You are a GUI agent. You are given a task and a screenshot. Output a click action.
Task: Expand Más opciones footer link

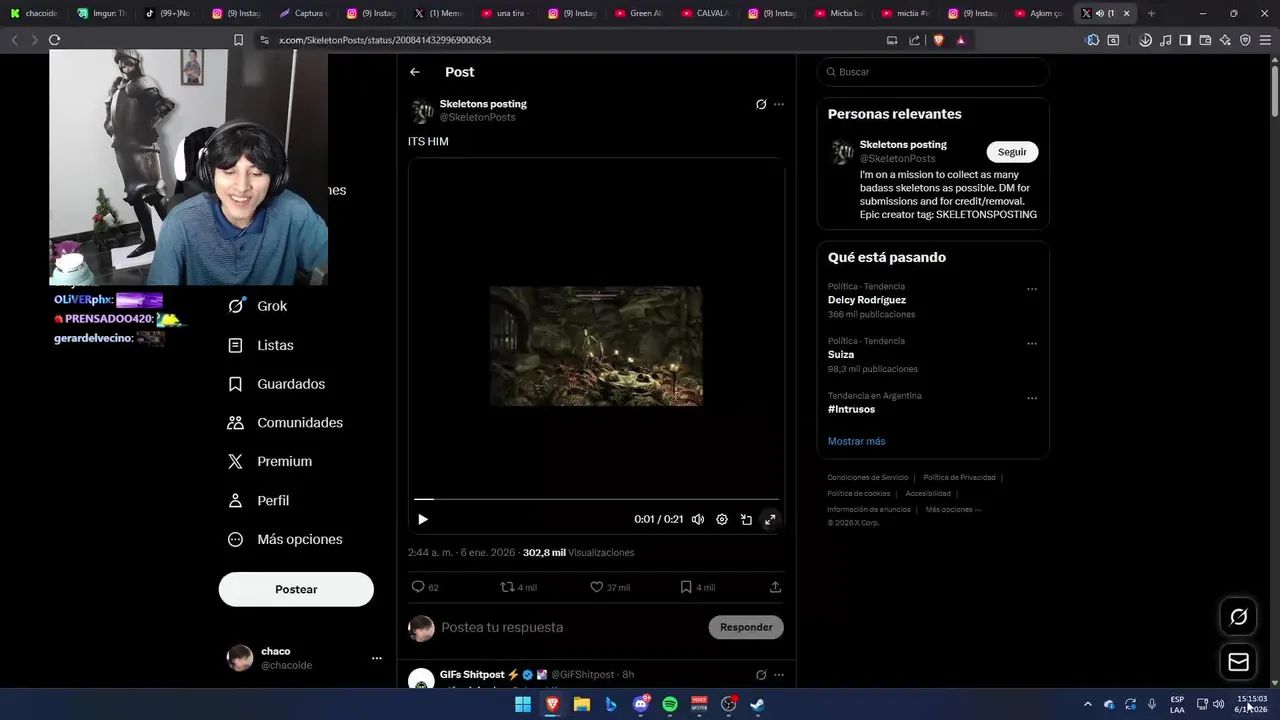coord(953,510)
